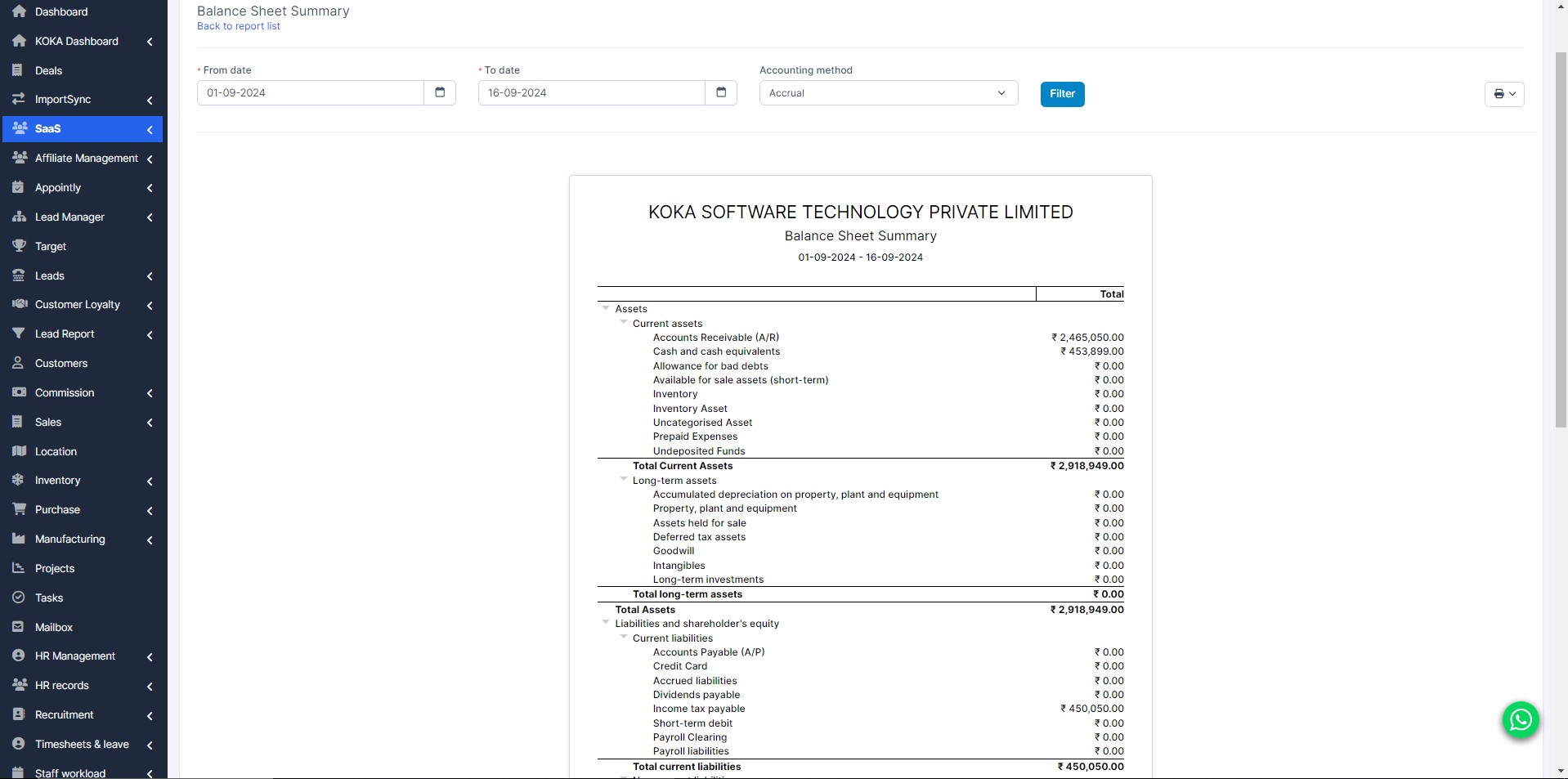Click the Payroll Clearing row

coord(861,737)
